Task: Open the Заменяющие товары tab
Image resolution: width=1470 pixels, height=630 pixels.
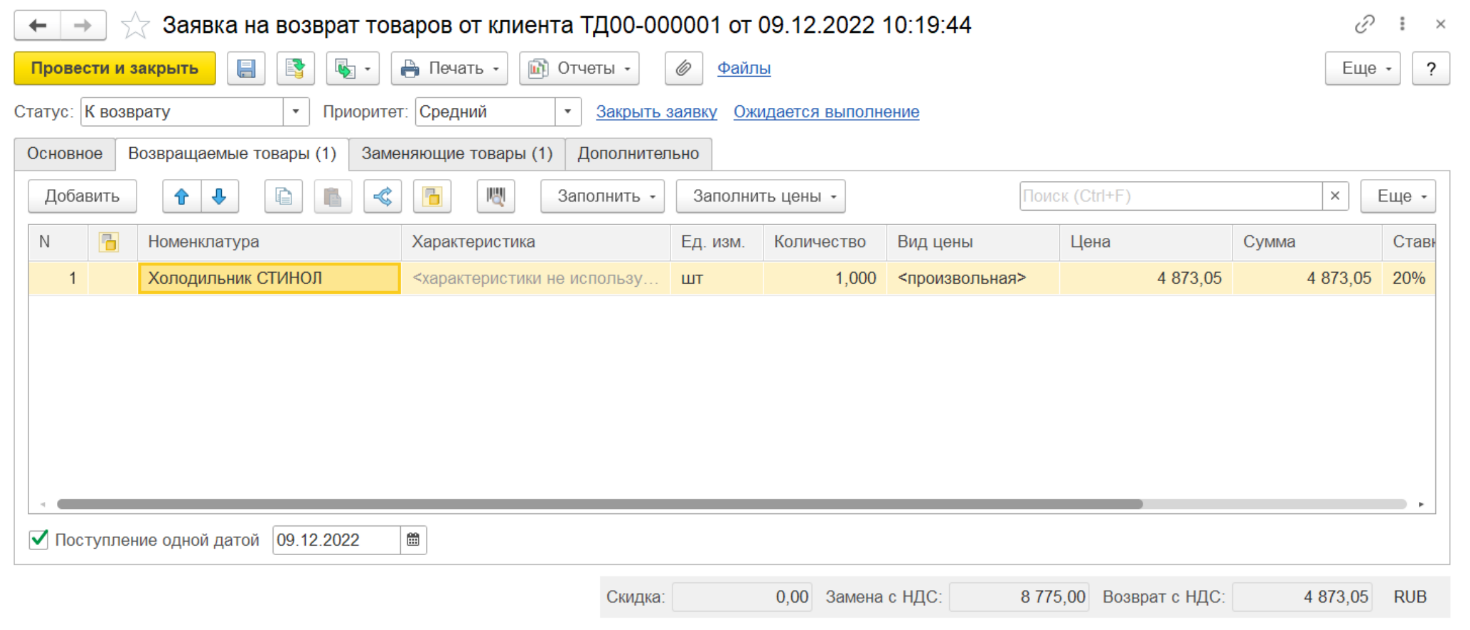Action: tap(456, 154)
